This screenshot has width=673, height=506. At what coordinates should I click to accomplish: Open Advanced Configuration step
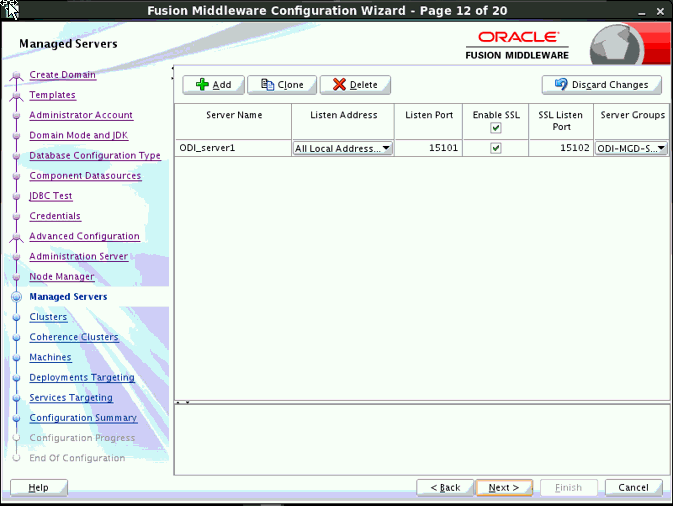tap(84, 236)
